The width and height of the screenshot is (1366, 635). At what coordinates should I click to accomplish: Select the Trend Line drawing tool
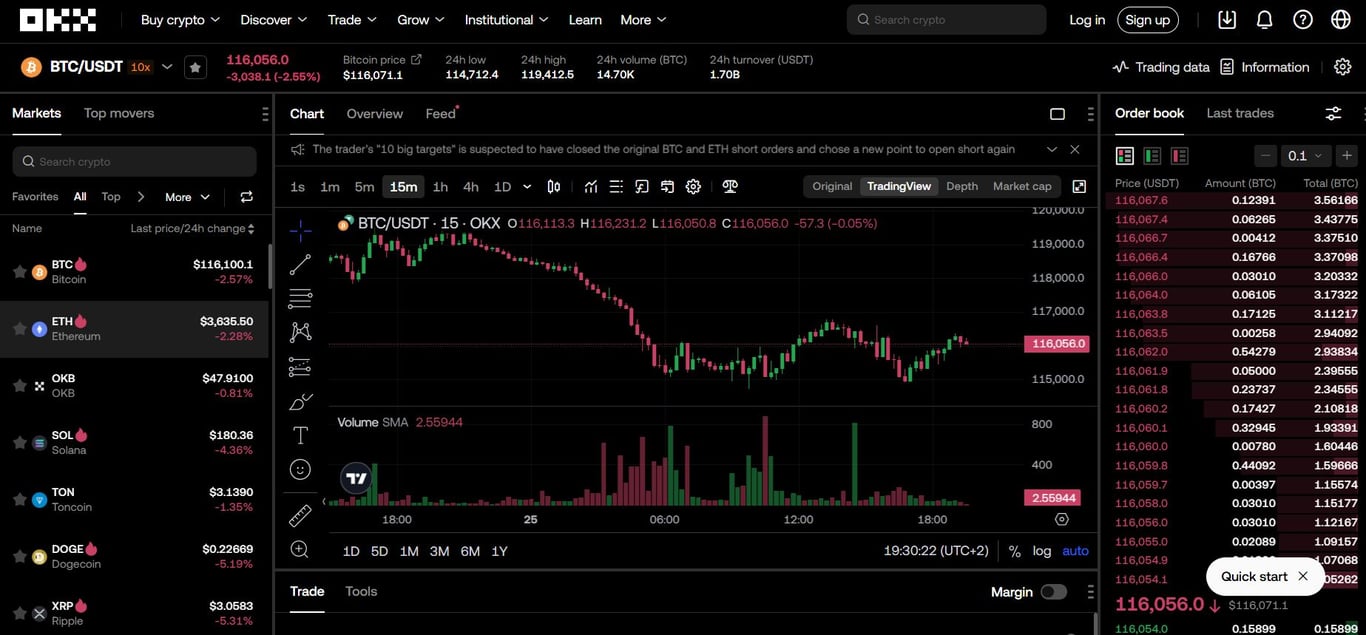pos(300,264)
